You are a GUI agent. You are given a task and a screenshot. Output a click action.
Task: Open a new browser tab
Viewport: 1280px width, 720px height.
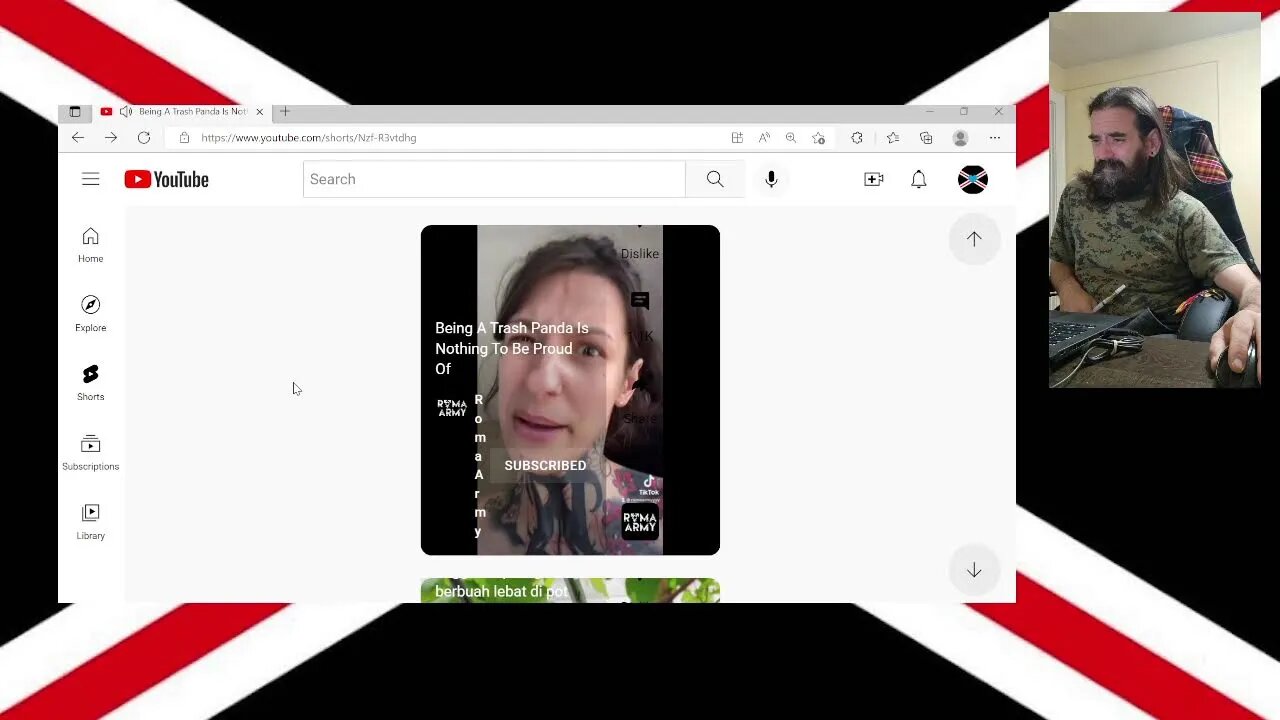click(285, 112)
